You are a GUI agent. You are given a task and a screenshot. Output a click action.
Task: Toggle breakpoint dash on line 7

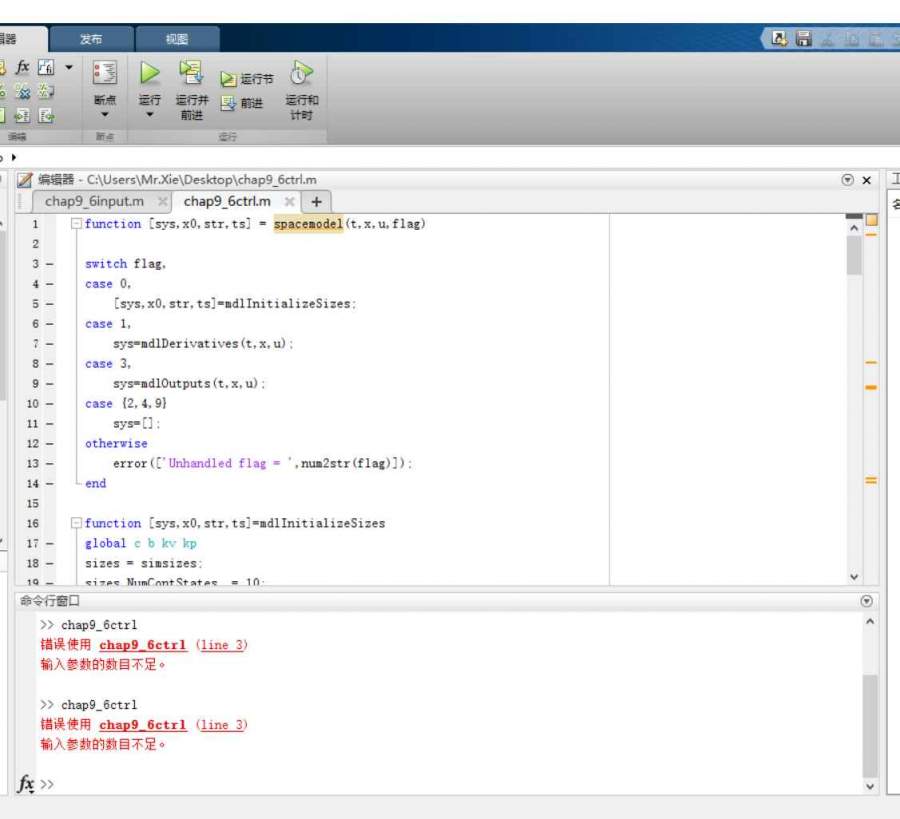49,344
